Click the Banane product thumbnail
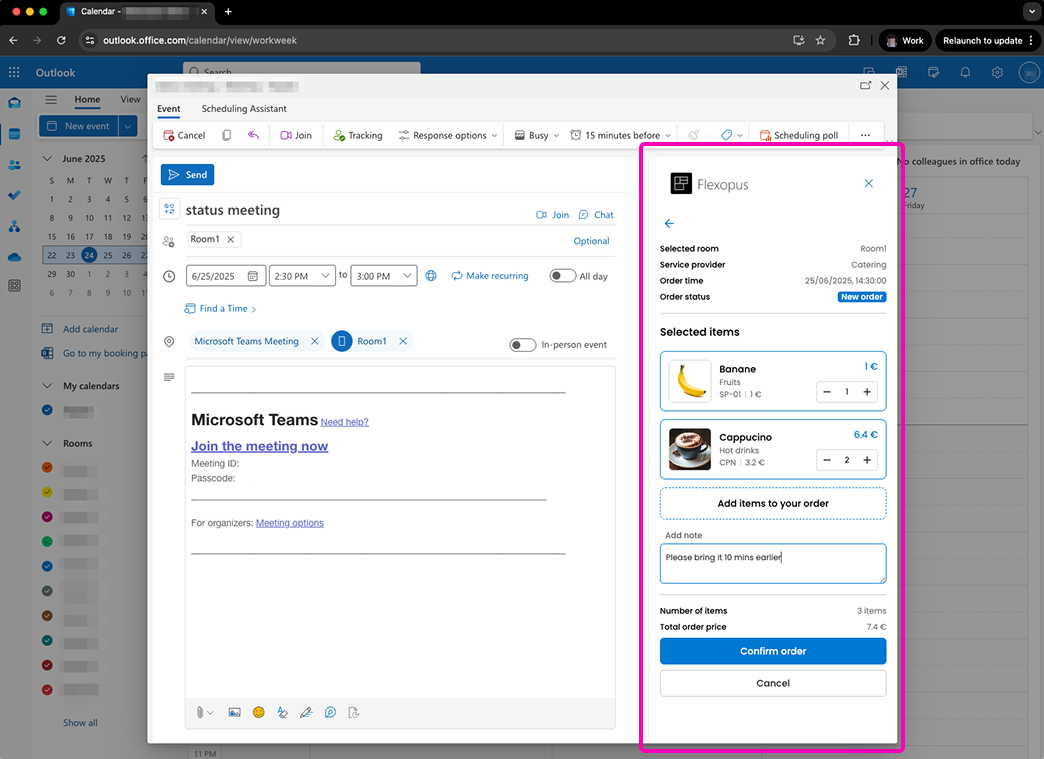1044x759 pixels. (690, 381)
